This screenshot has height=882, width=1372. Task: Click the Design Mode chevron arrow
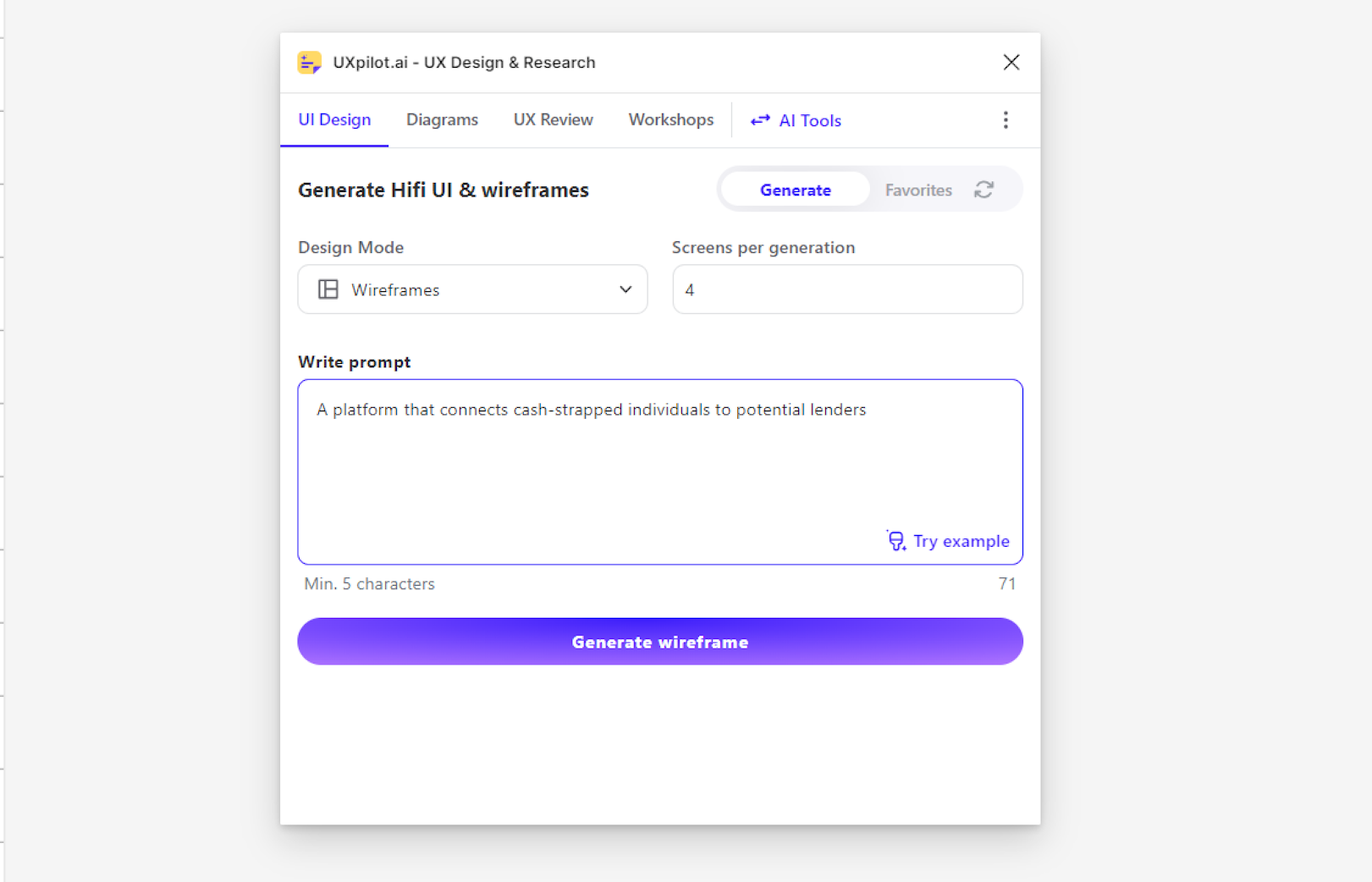coord(625,289)
